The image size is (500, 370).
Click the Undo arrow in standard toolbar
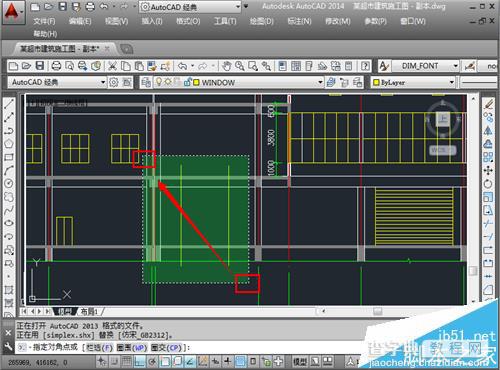182,66
